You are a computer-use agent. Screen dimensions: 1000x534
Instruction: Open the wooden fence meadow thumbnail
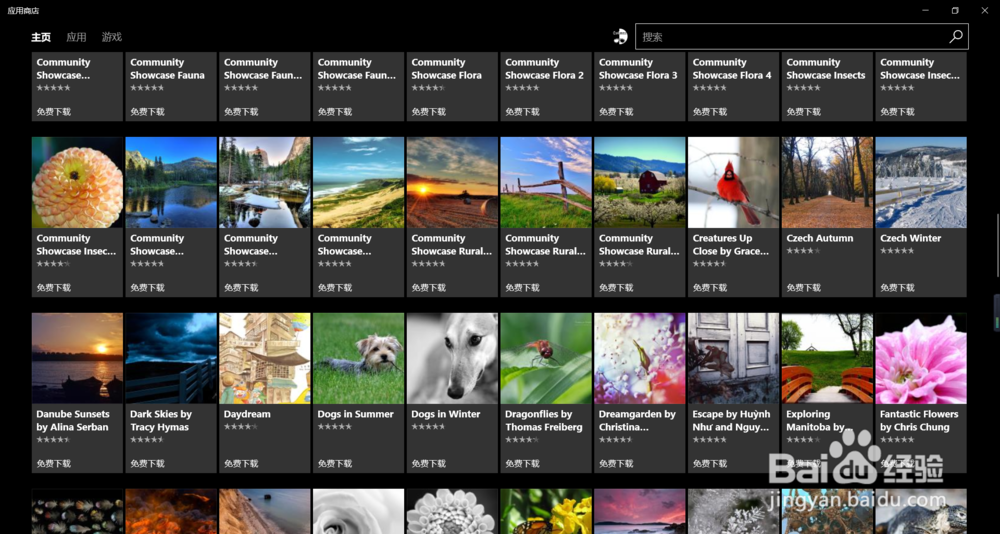point(546,182)
